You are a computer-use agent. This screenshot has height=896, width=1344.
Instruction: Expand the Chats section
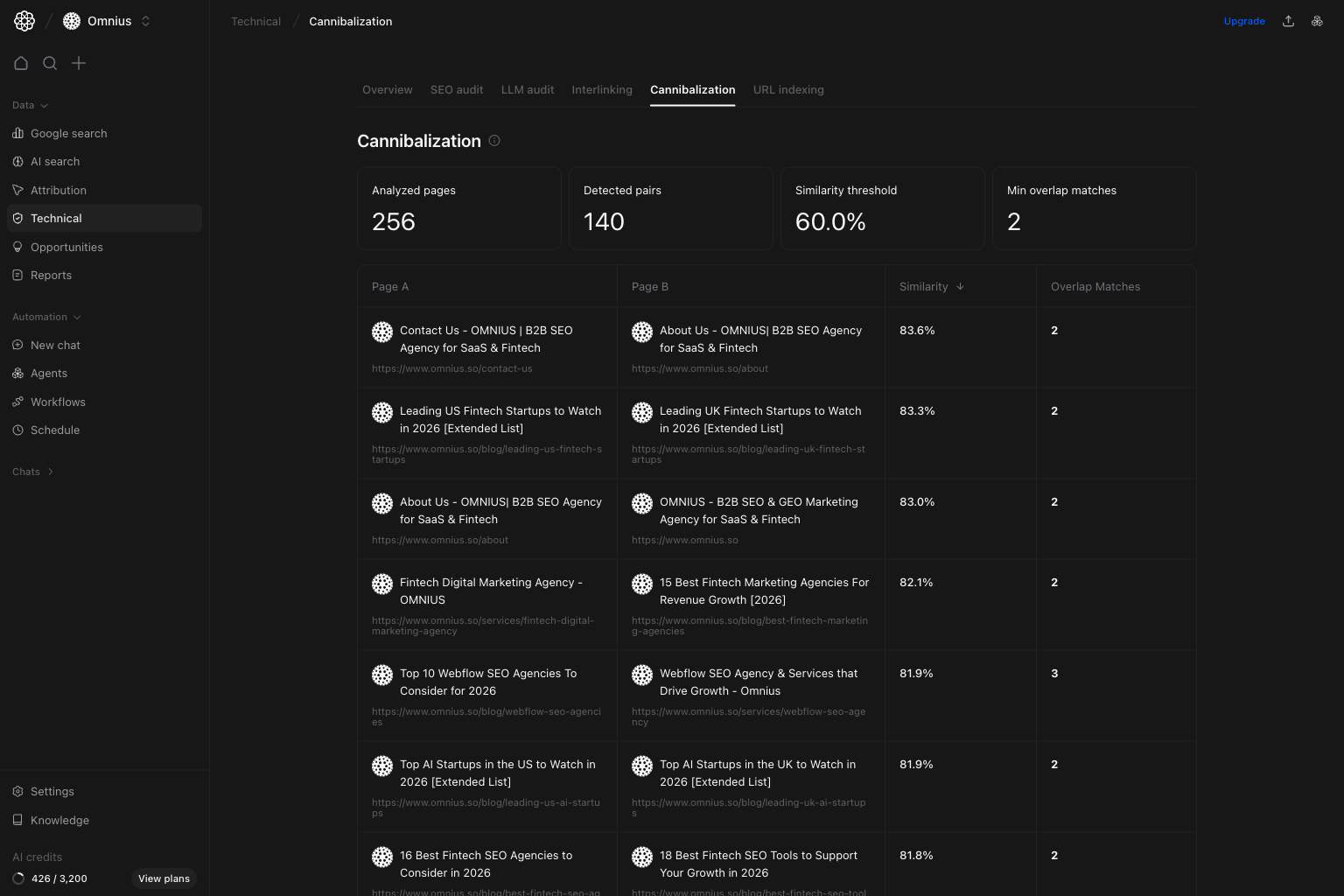(33, 472)
